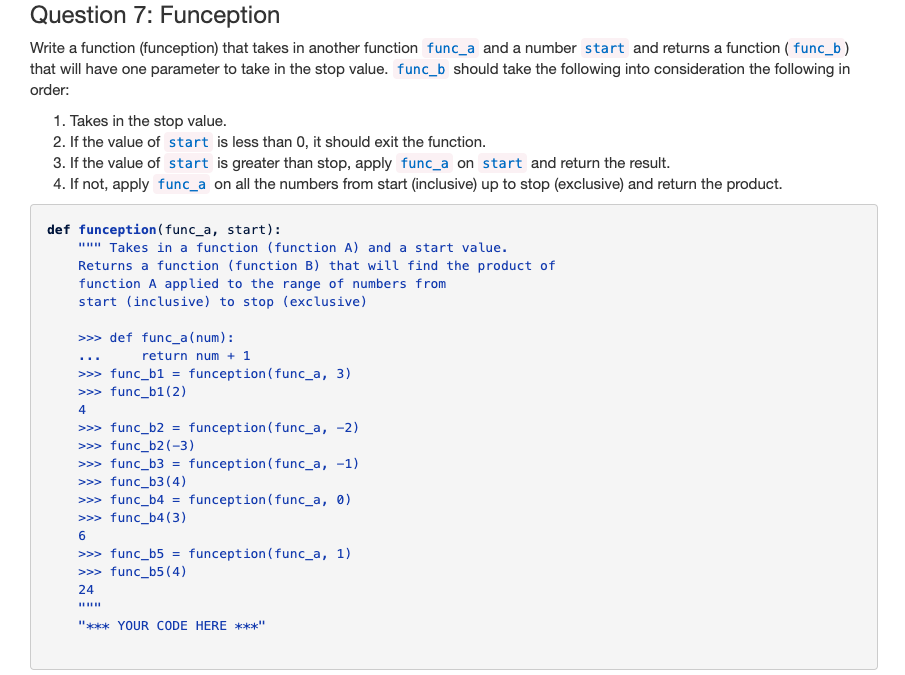
Task: Click the inline code token func_a
Action: point(451,47)
